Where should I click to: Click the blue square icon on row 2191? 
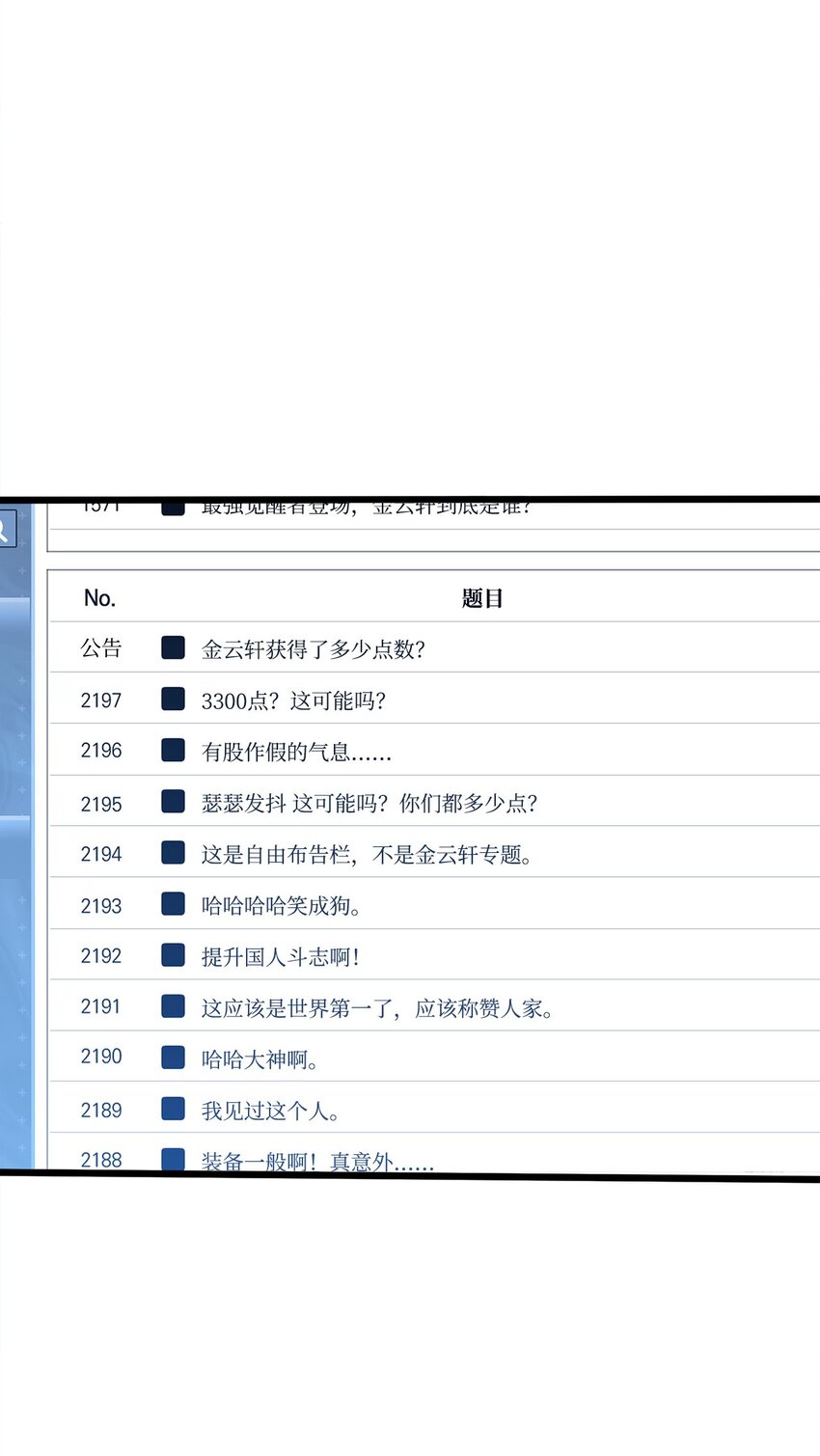pyautogui.click(x=173, y=1006)
